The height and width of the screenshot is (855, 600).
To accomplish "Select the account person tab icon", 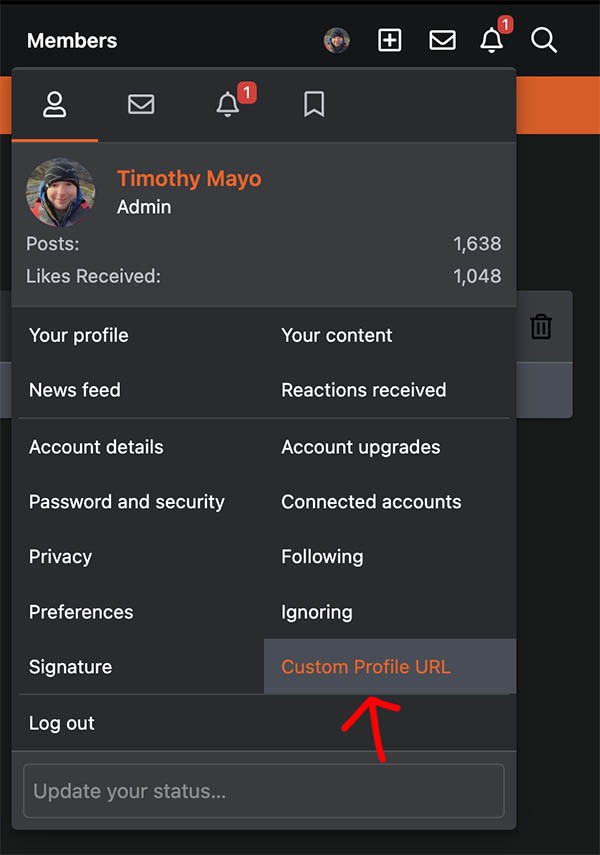I will (x=55, y=104).
